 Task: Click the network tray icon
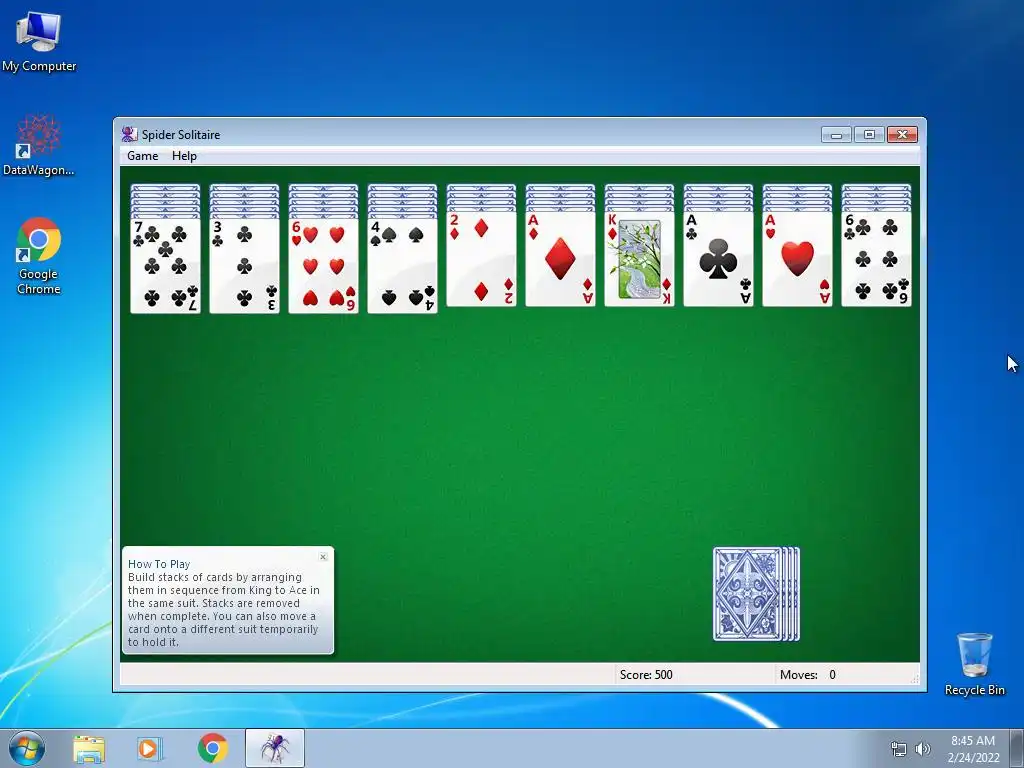coord(899,749)
